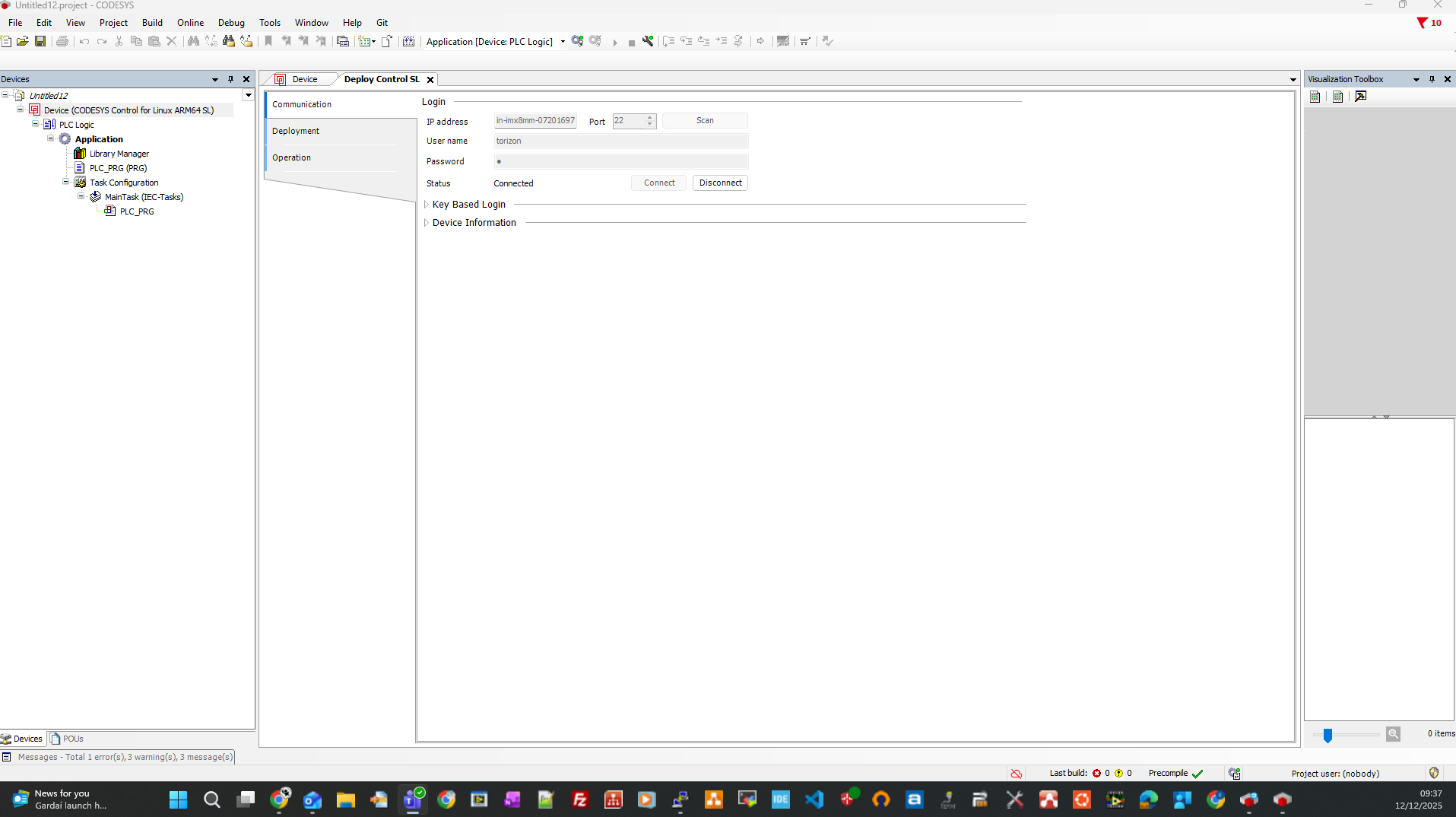Switch to the Deployment tab
Viewport: 1456px width, 817px height.
pyautogui.click(x=296, y=131)
